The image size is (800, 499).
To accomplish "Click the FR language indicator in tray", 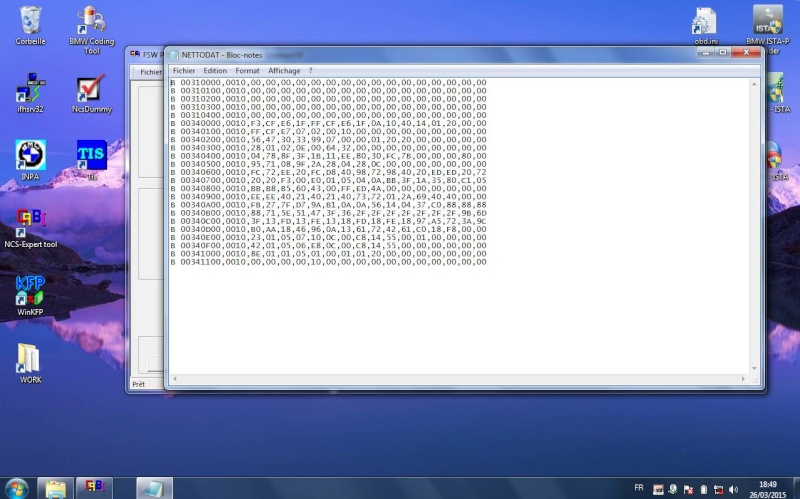I will [x=638, y=488].
